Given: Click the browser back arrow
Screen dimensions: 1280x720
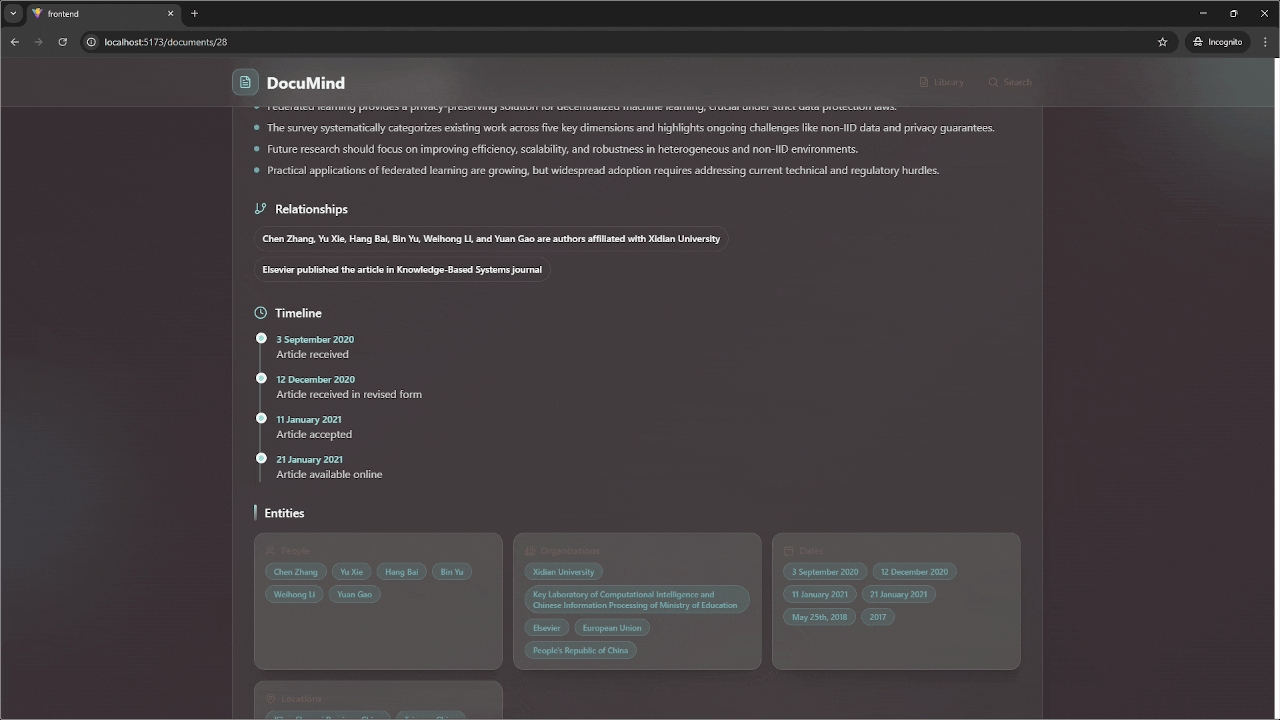Looking at the screenshot, I should (14, 41).
